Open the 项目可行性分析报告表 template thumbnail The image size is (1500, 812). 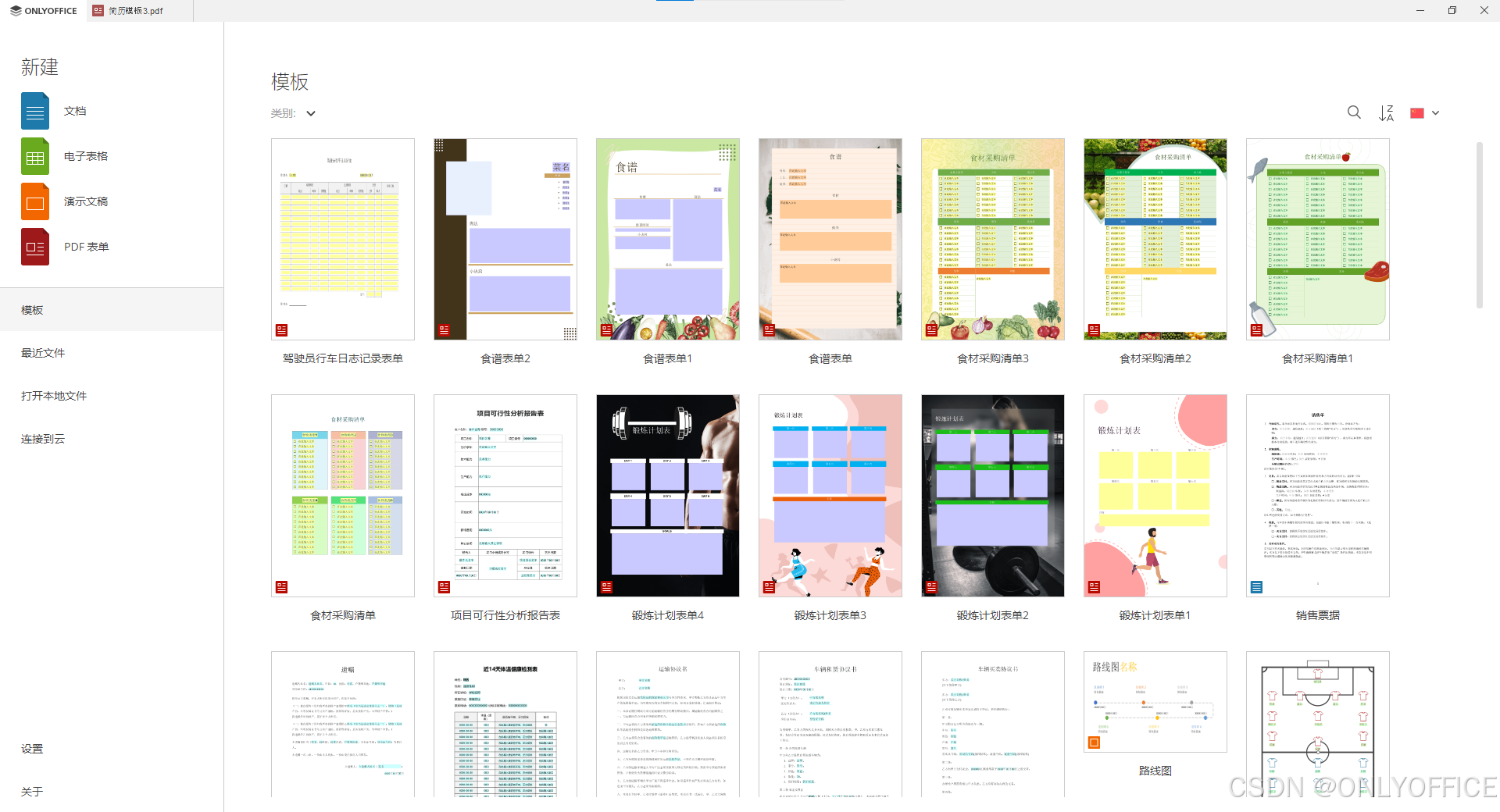(505, 496)
